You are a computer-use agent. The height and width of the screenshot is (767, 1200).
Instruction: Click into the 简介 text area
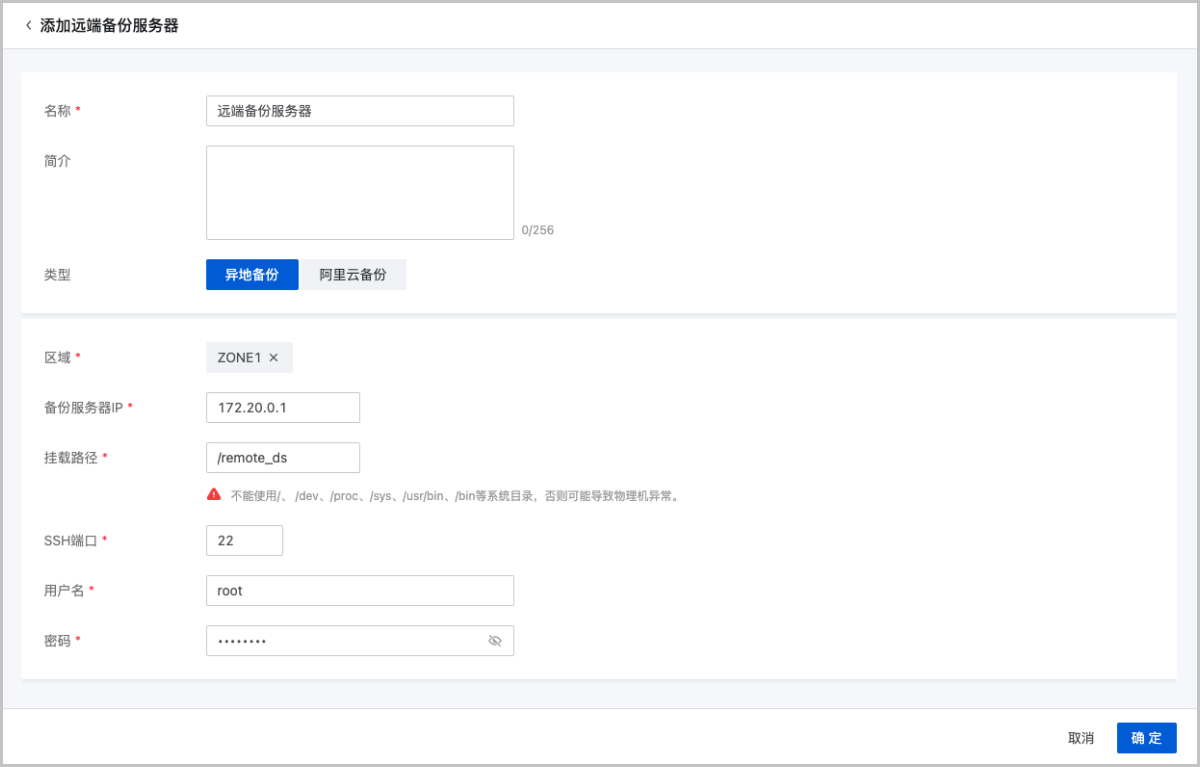[x=360, y=193]
